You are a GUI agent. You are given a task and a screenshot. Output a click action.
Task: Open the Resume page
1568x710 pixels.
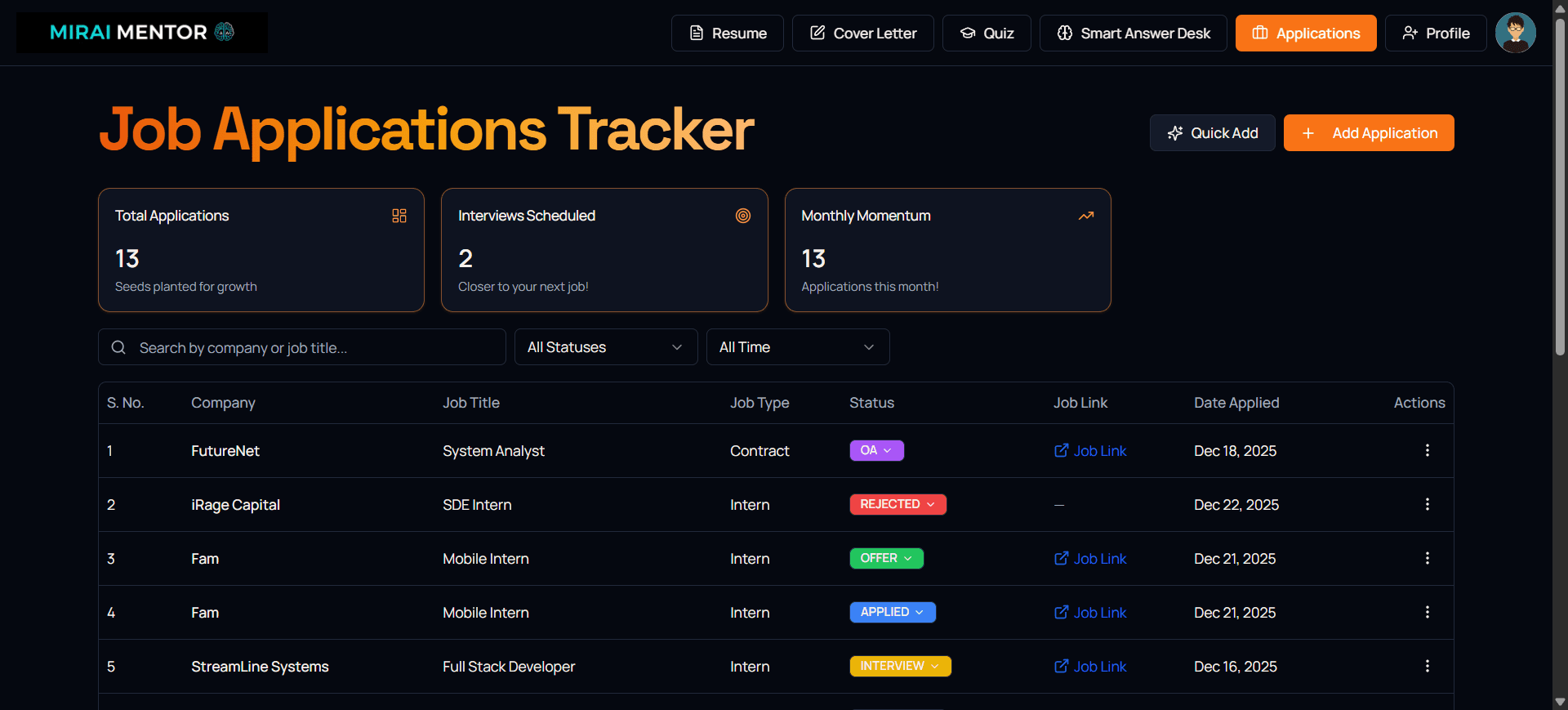[727, 33]
